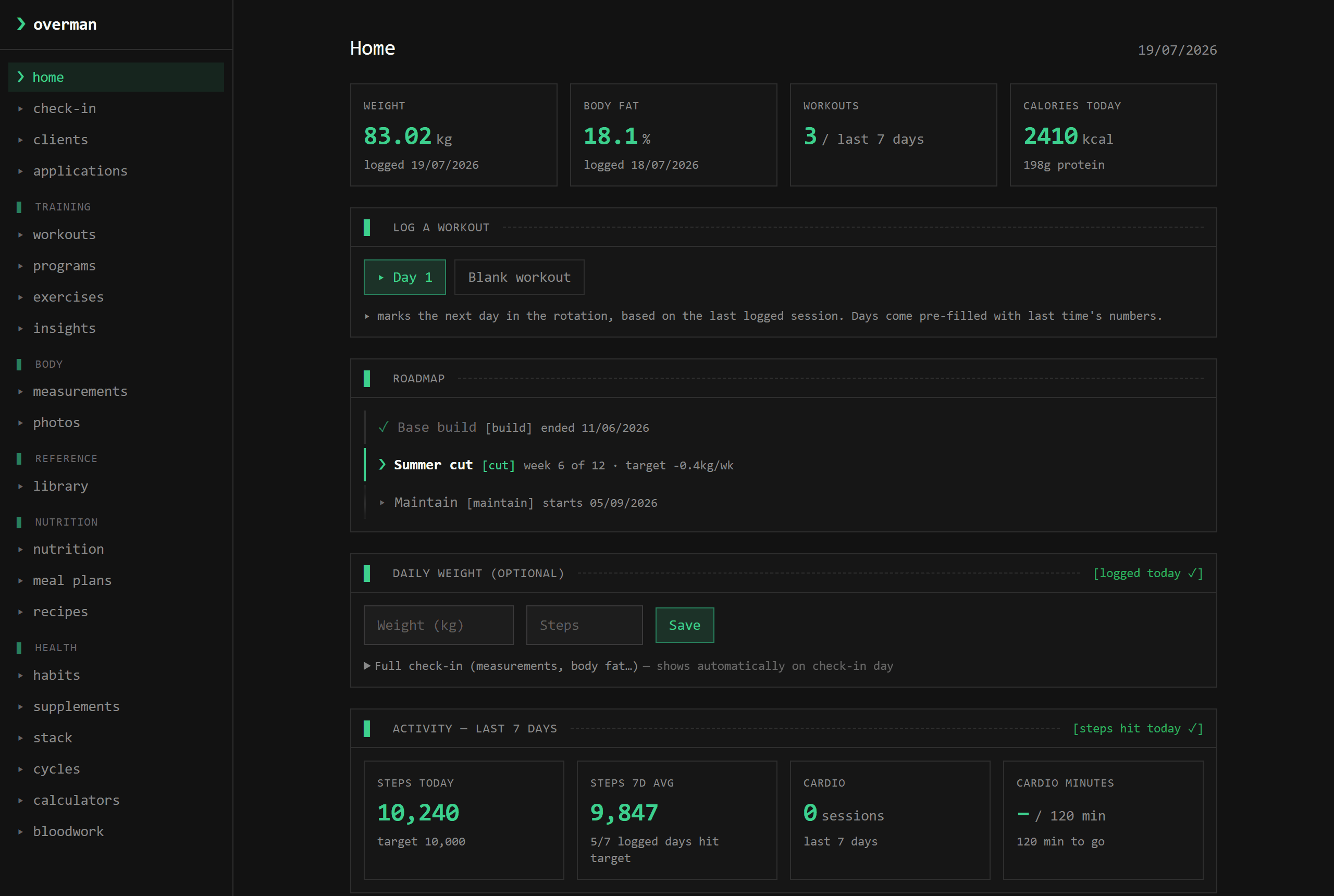Open recipes page
1334x896 pixels.
click(x=116, y=612)
